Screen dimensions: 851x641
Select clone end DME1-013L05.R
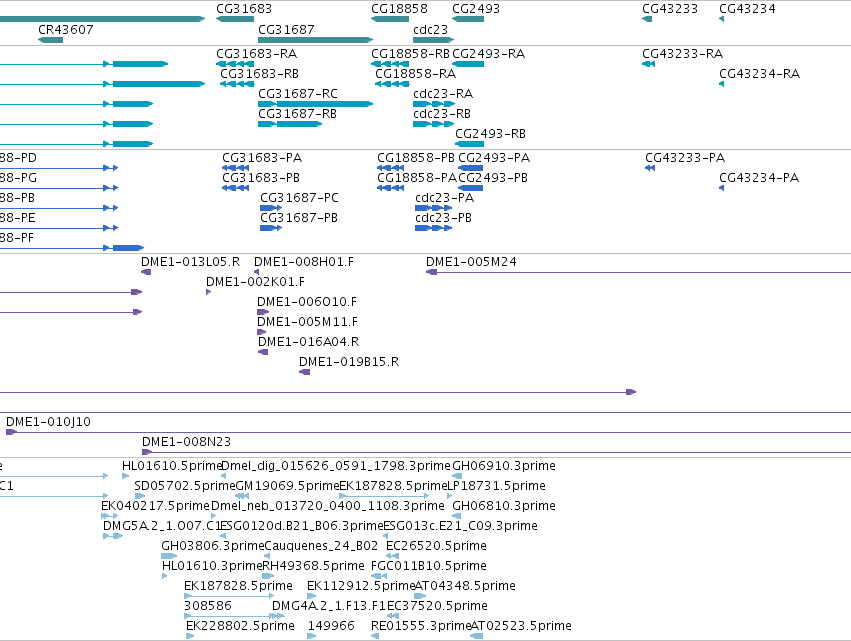(190, 262)
